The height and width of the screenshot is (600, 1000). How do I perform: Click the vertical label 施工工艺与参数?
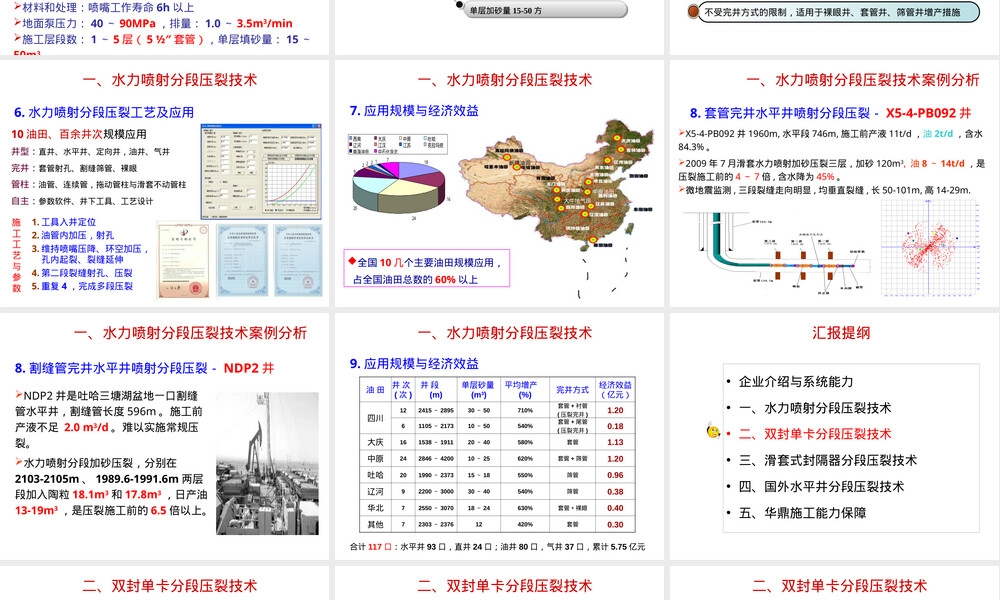click(x=17, y=254)
